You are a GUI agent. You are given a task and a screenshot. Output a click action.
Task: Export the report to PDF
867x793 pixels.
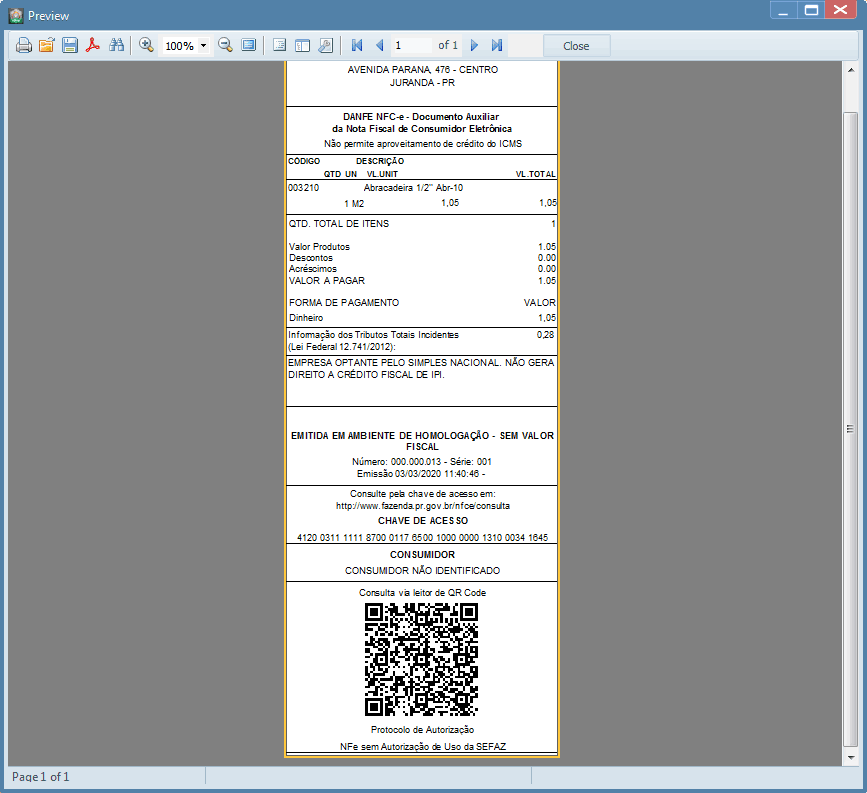(x=93, y=45)
